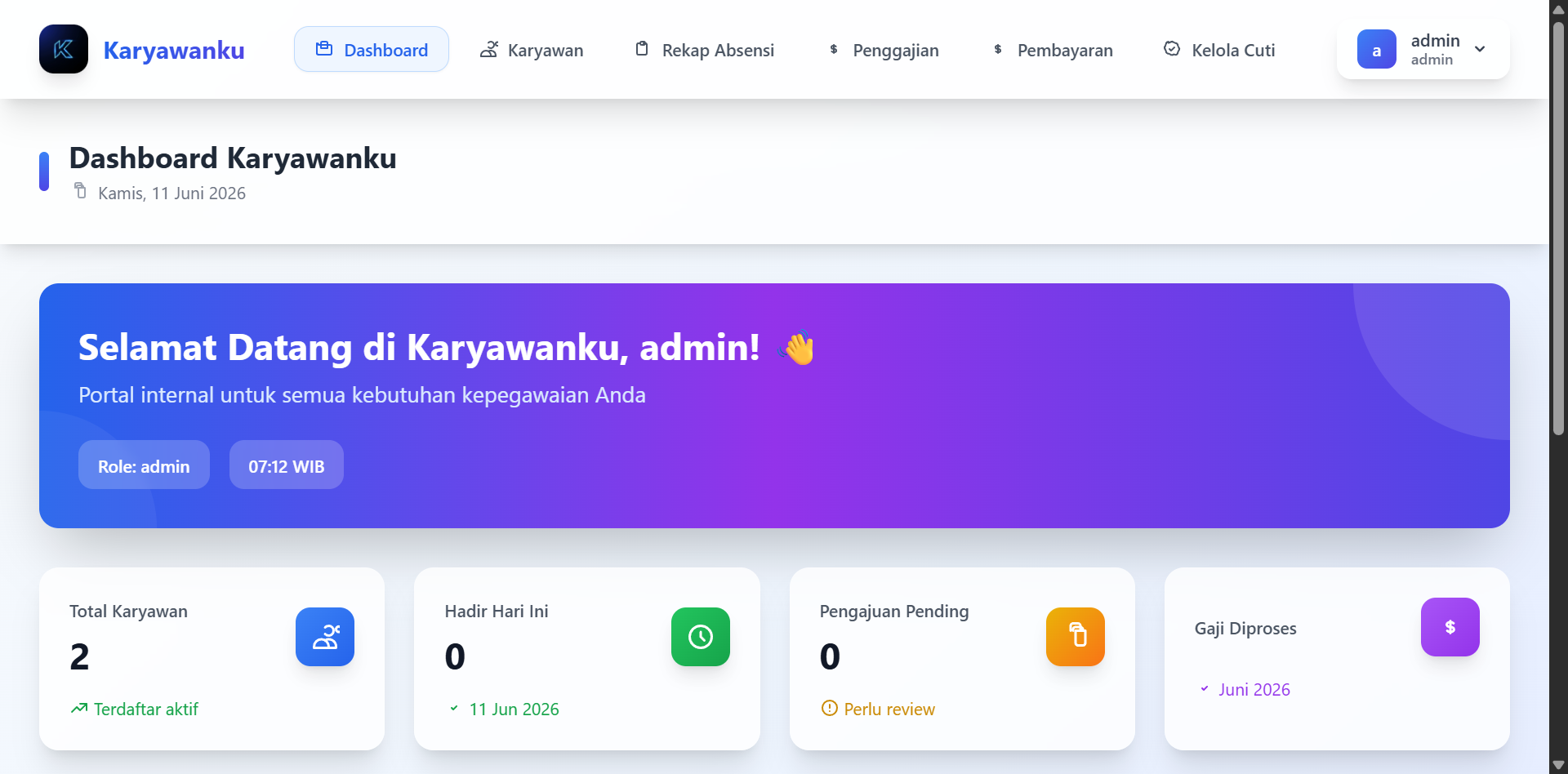
Task: Click the Karyawan menu people icon
Action: click(x=488, y=49)
